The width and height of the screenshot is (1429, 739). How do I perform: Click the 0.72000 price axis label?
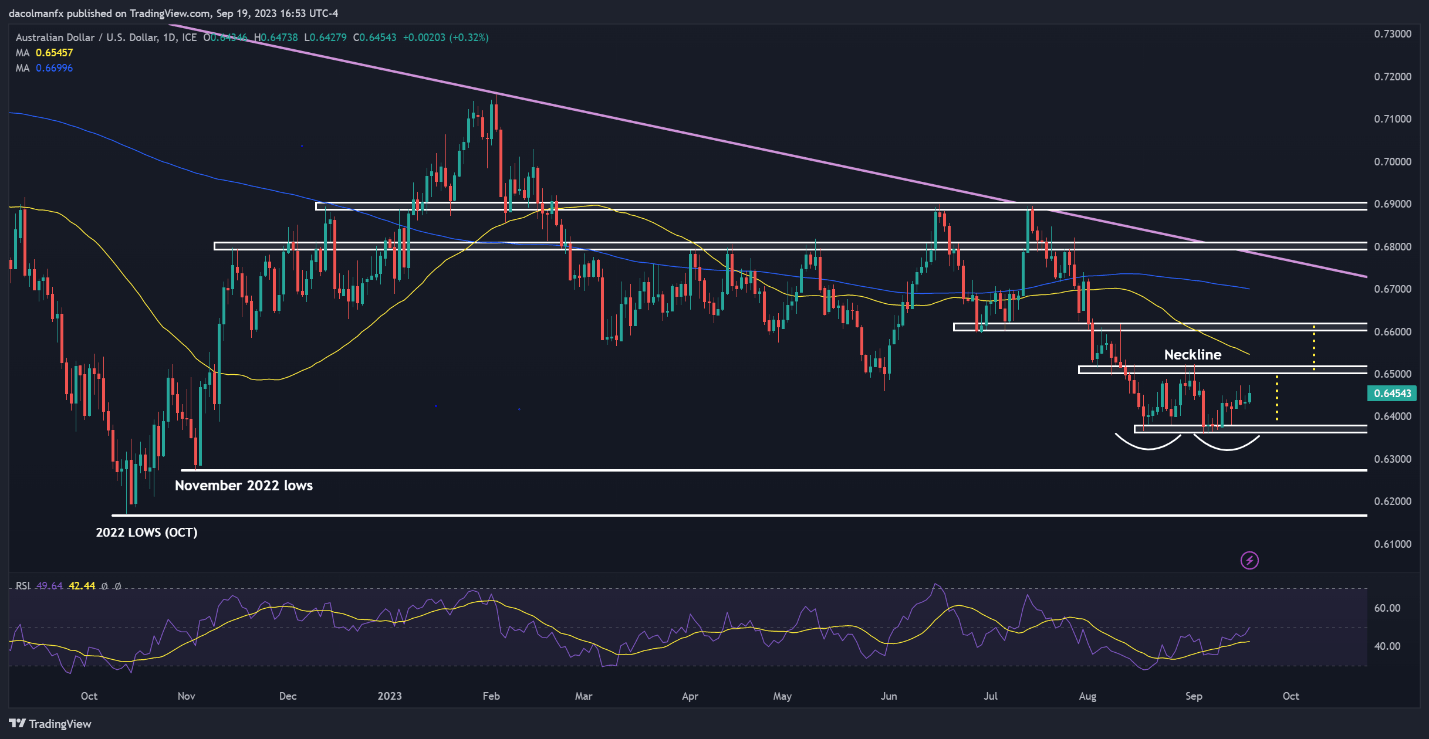[x=1392, y=76]
